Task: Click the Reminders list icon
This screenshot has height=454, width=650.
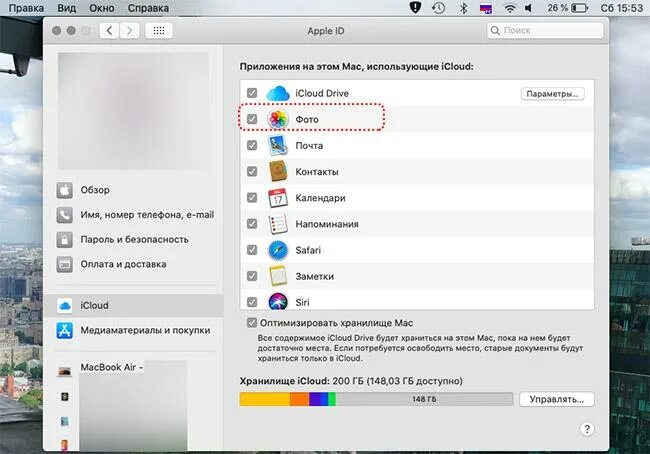Action: 278,224
